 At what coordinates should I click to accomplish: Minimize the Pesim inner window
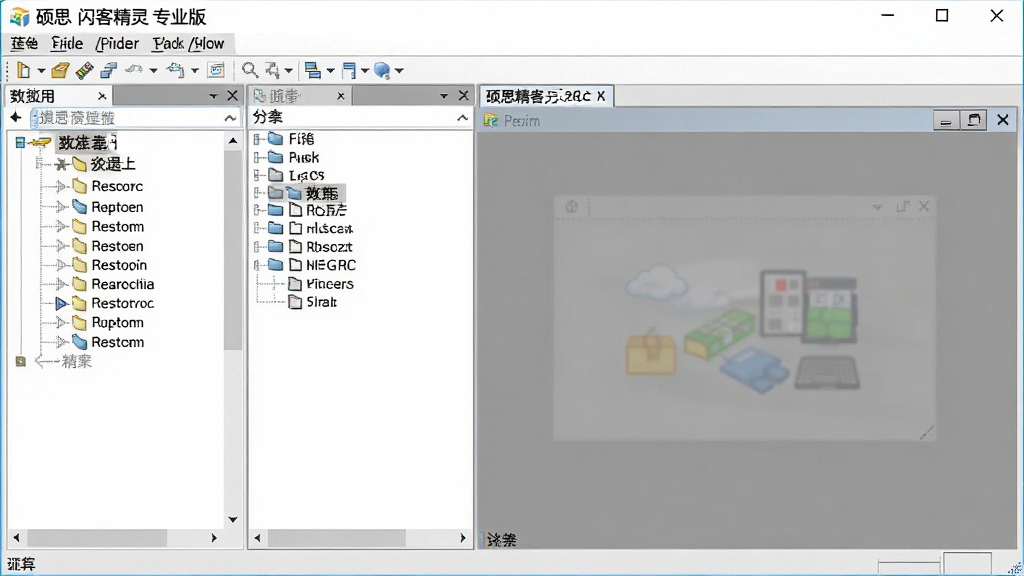(945, 120)
